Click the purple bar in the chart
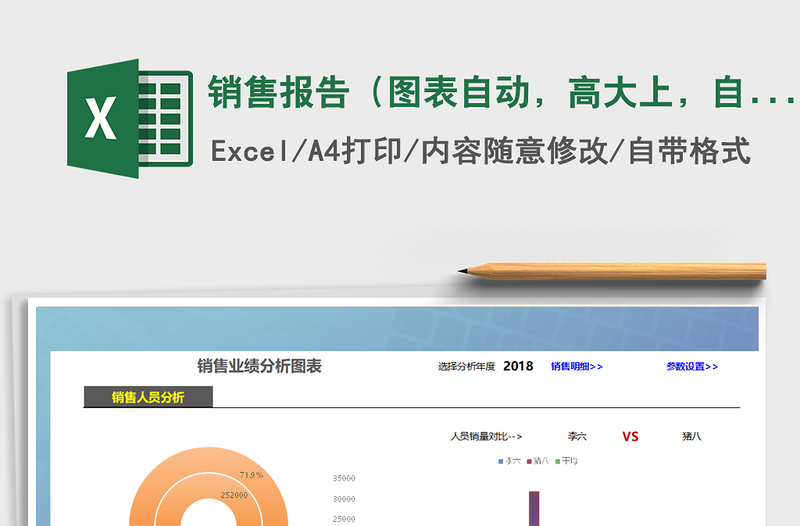Image resolution: width=800 pixels, height=526 pixels. pos(534,509)
